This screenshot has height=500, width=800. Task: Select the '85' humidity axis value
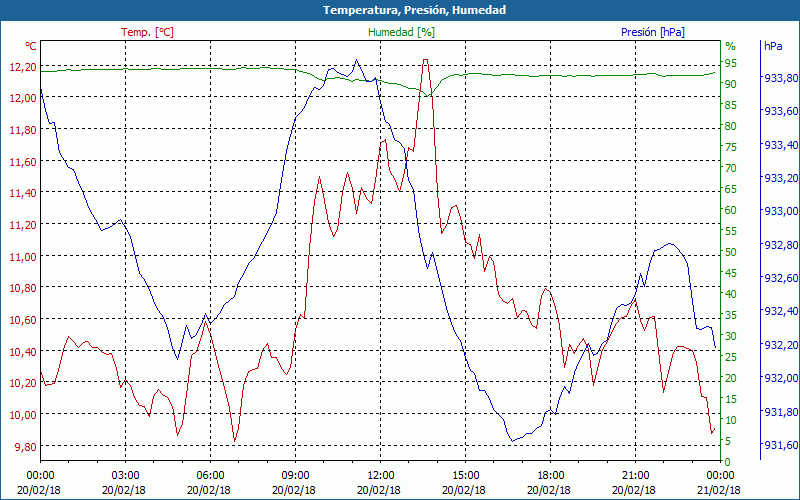coord(731,105)
